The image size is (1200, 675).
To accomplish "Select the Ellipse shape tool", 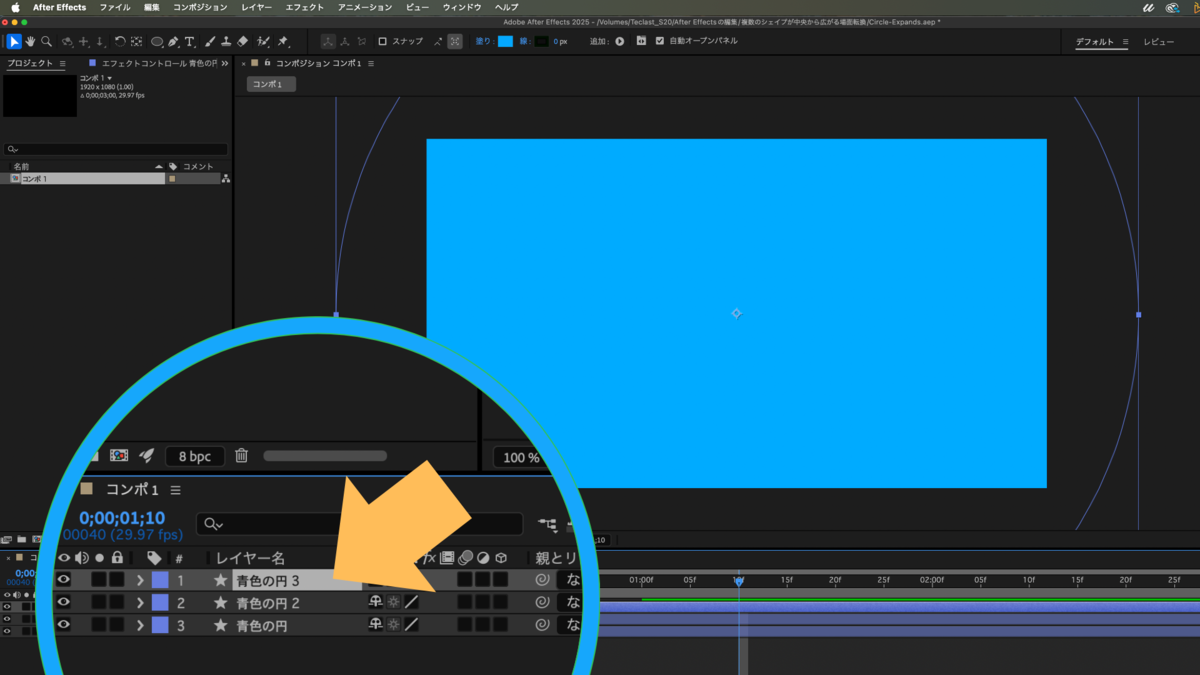I will [157, 41].
